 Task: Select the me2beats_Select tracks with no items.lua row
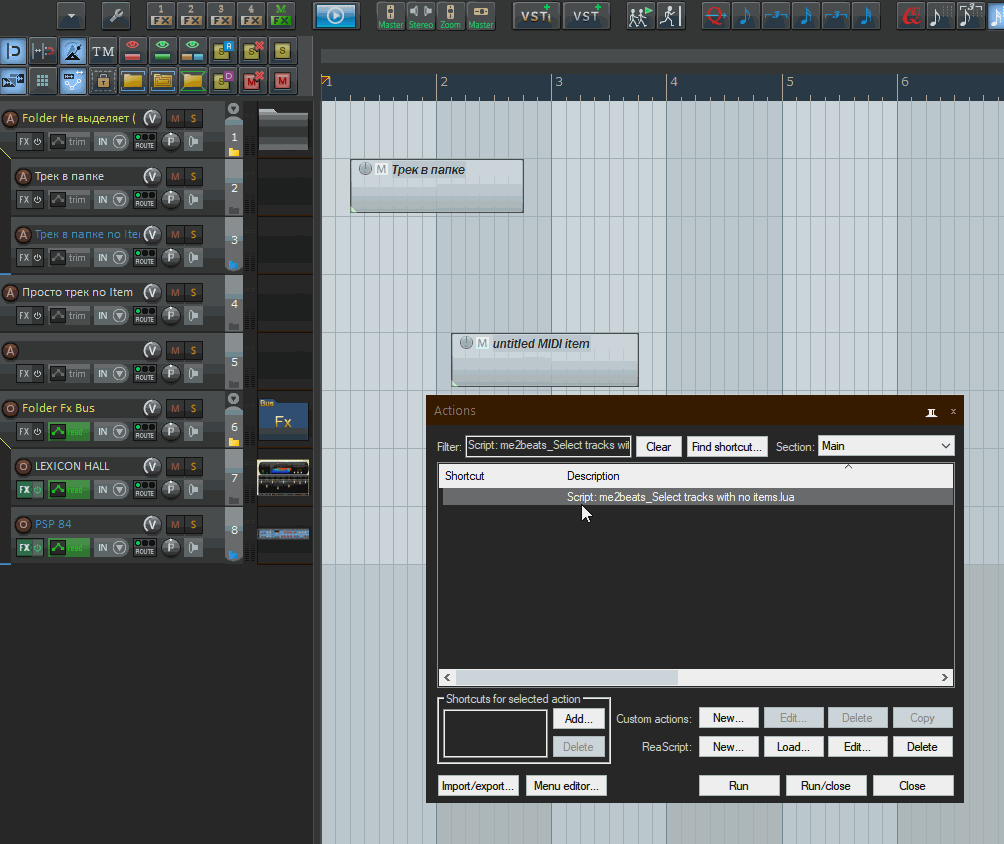697,497
